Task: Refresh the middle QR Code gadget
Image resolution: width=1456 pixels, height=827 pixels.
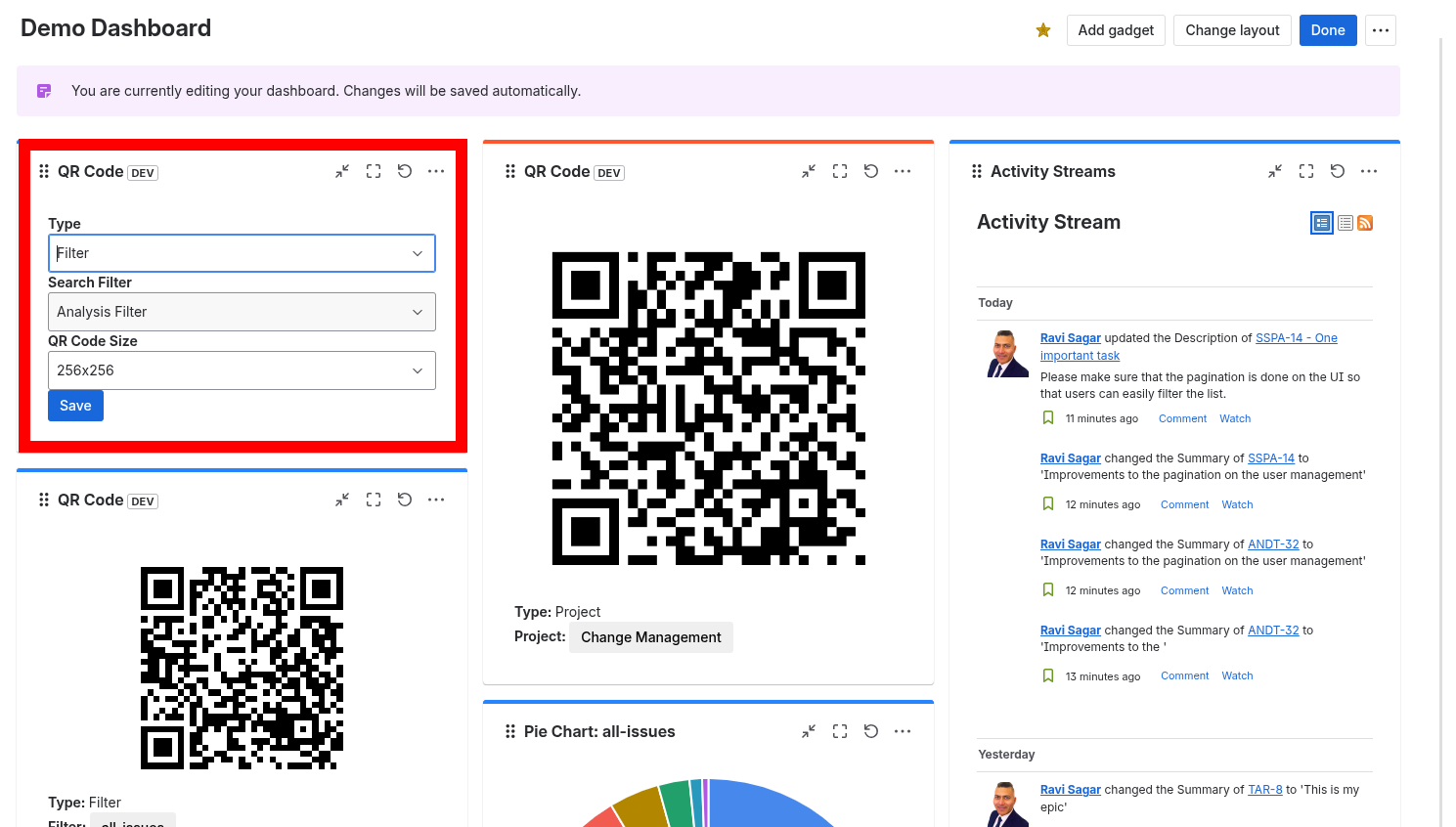Action: pos(871,171)
